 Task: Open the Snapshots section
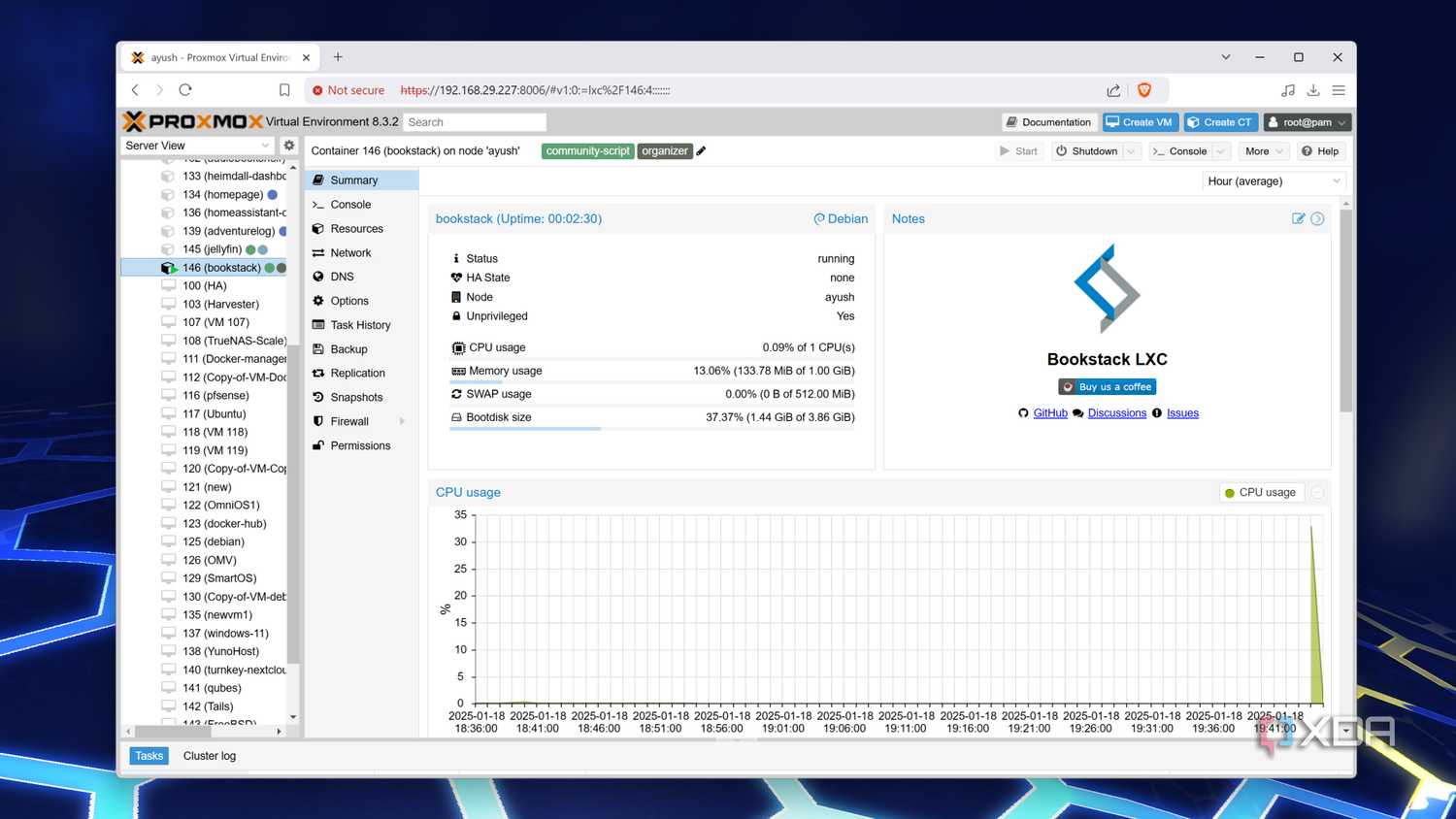(362, 397)
